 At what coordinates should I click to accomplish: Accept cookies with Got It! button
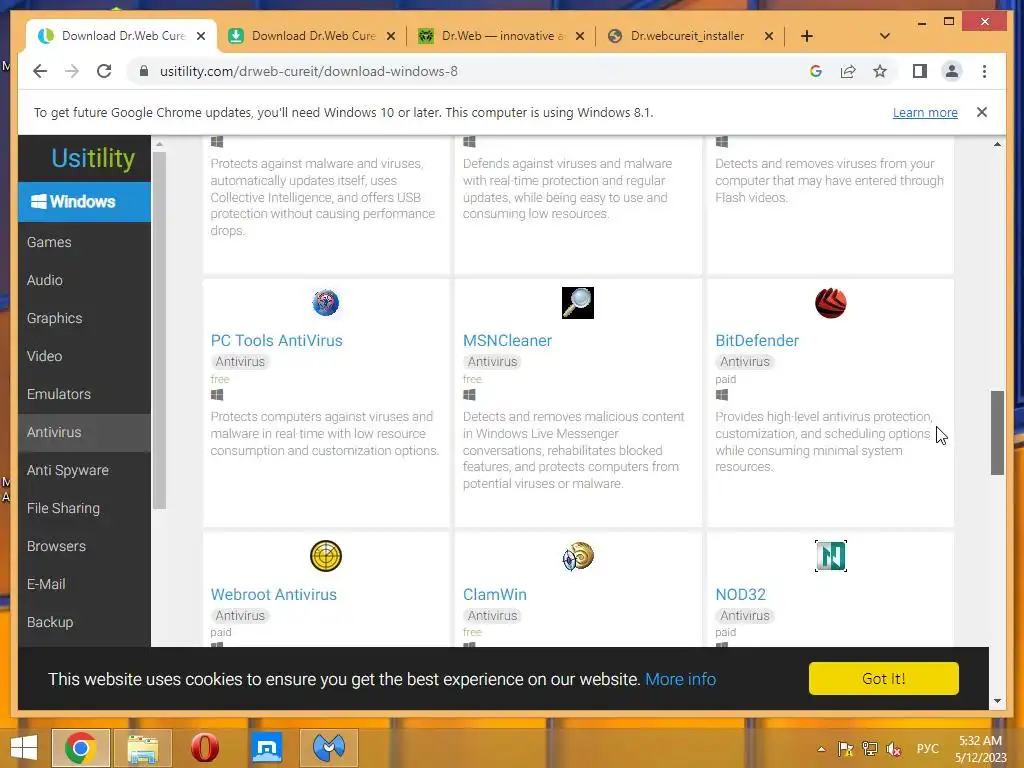884,679
